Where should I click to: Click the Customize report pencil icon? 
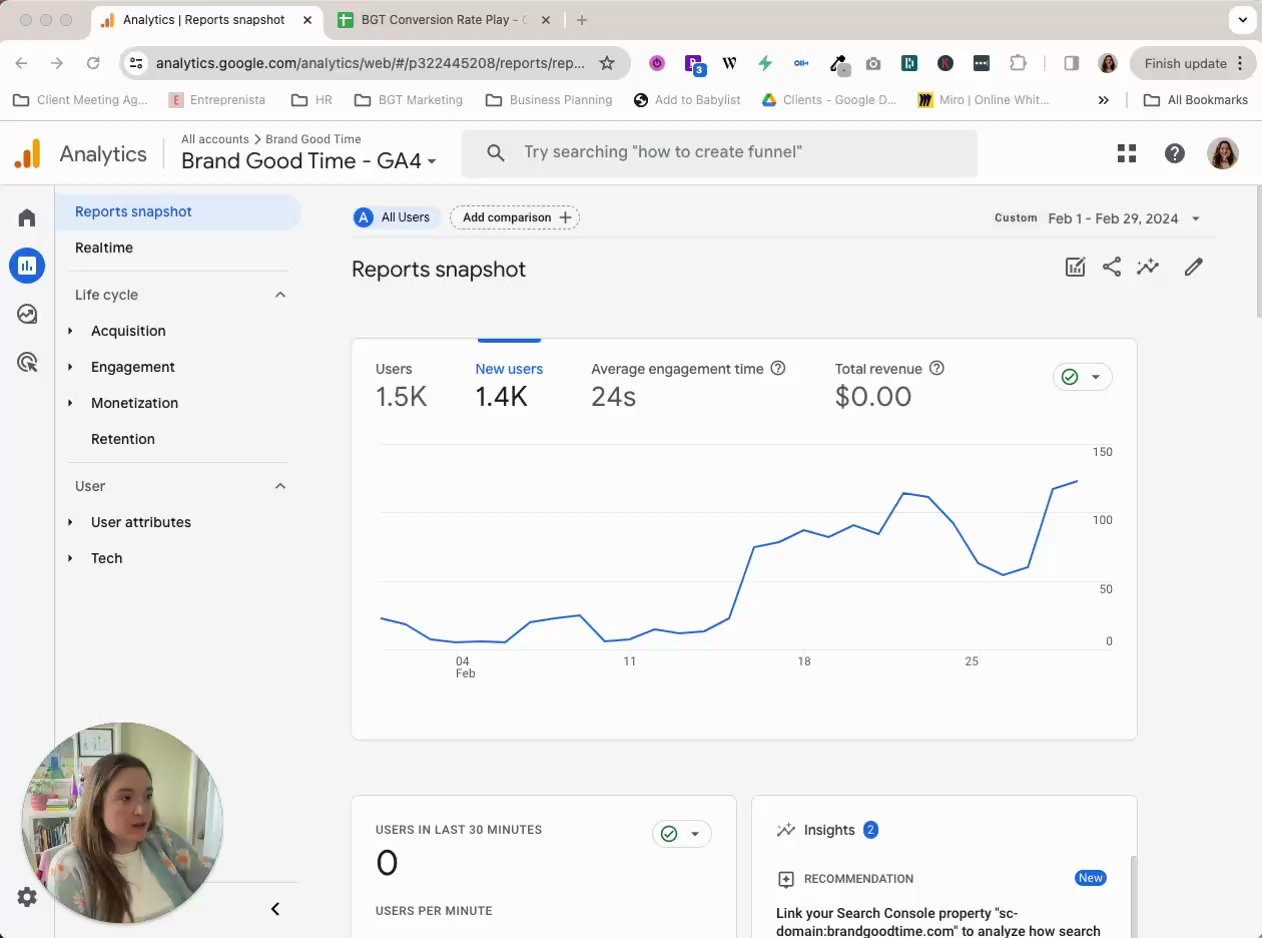pos(1193,267)
